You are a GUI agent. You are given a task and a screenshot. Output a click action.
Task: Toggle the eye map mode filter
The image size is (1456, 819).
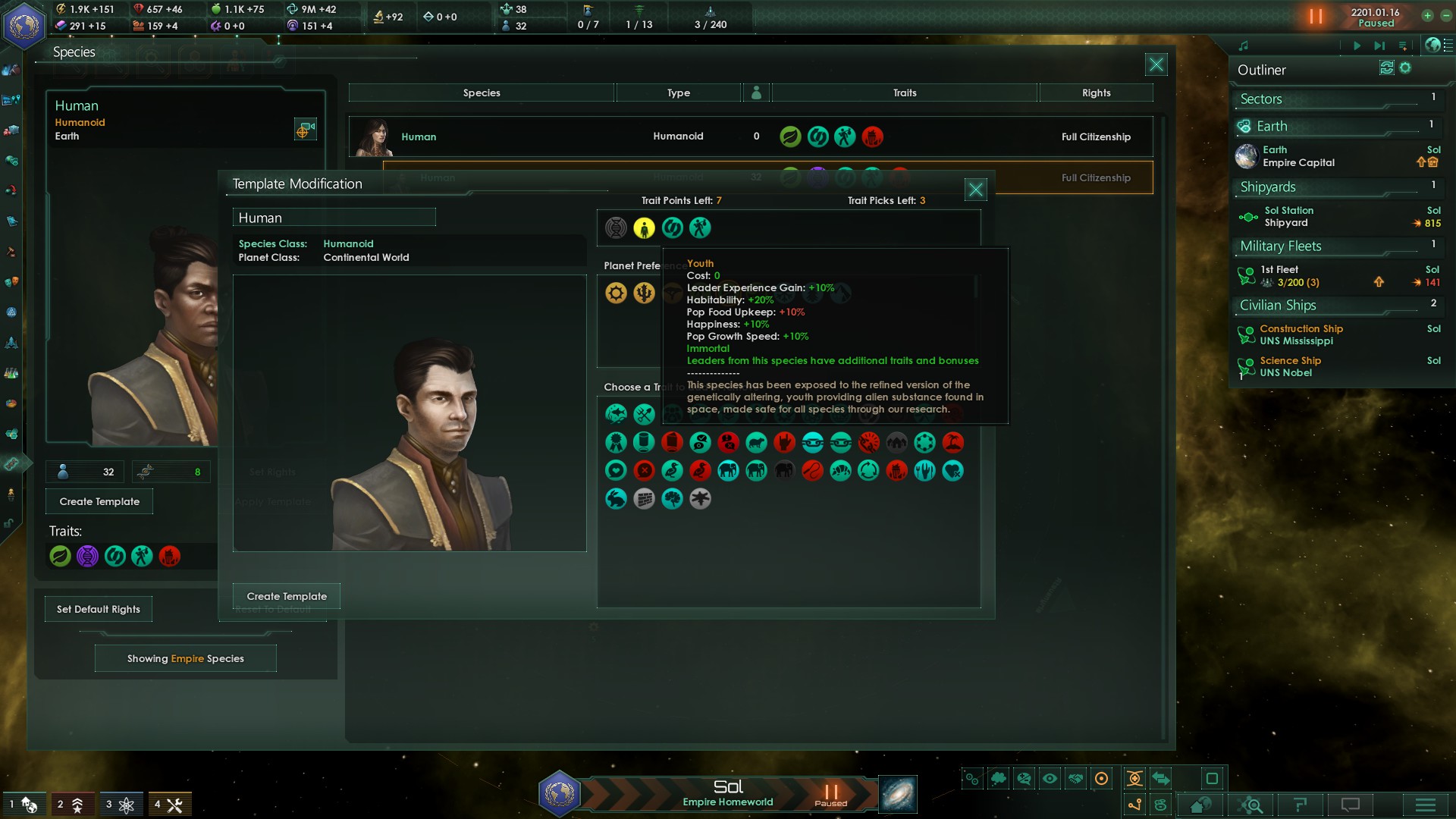point(1050,778)
